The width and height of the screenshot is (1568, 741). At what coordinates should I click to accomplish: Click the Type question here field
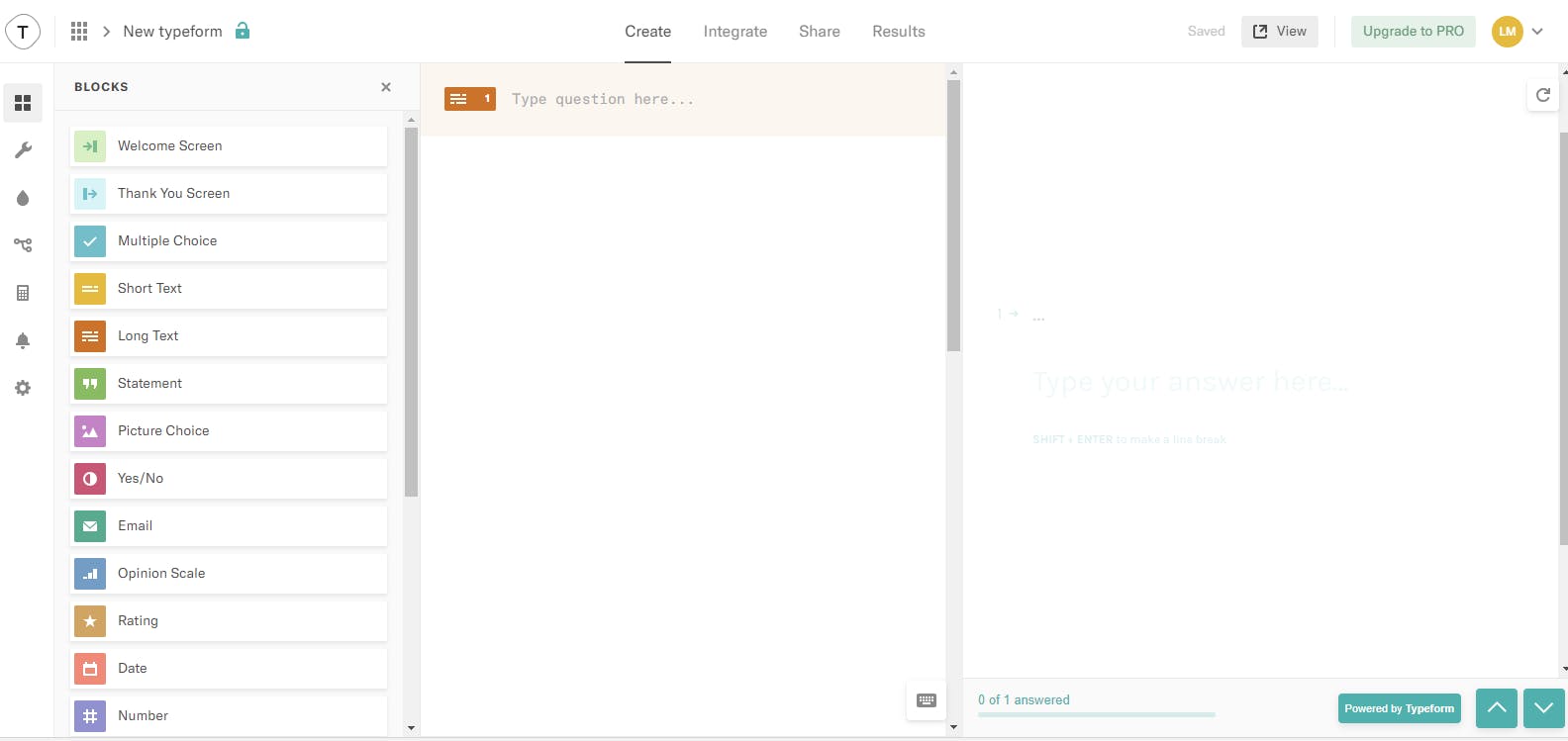(x=603, y=99)
